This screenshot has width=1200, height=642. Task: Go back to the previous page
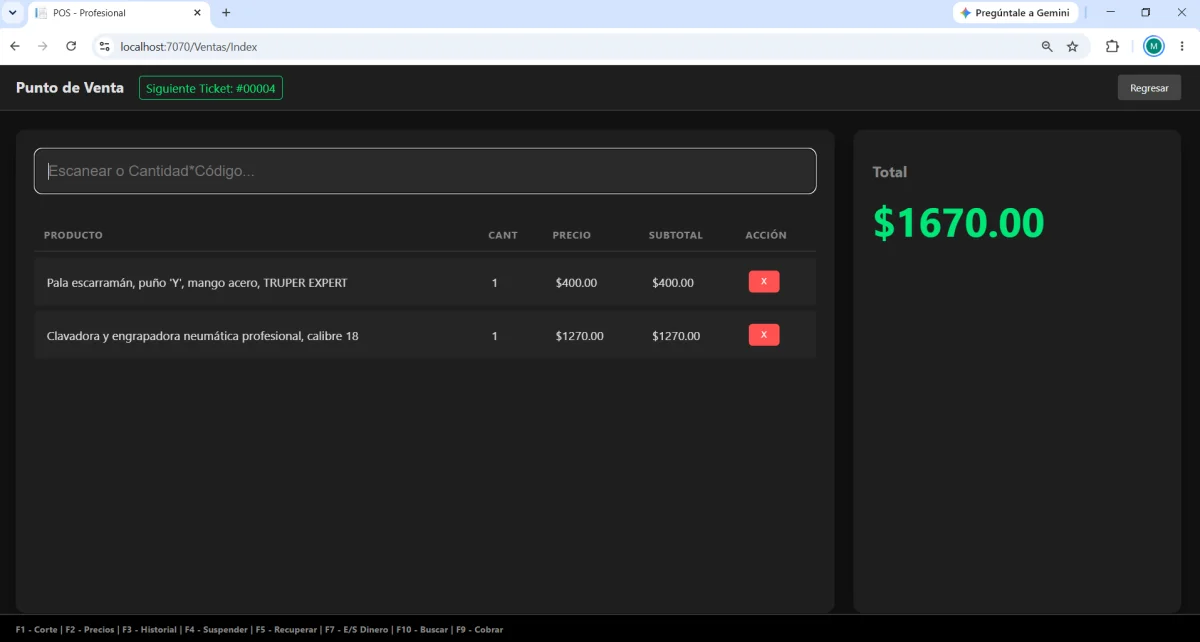pyautogui.click(x=15, y=46)
